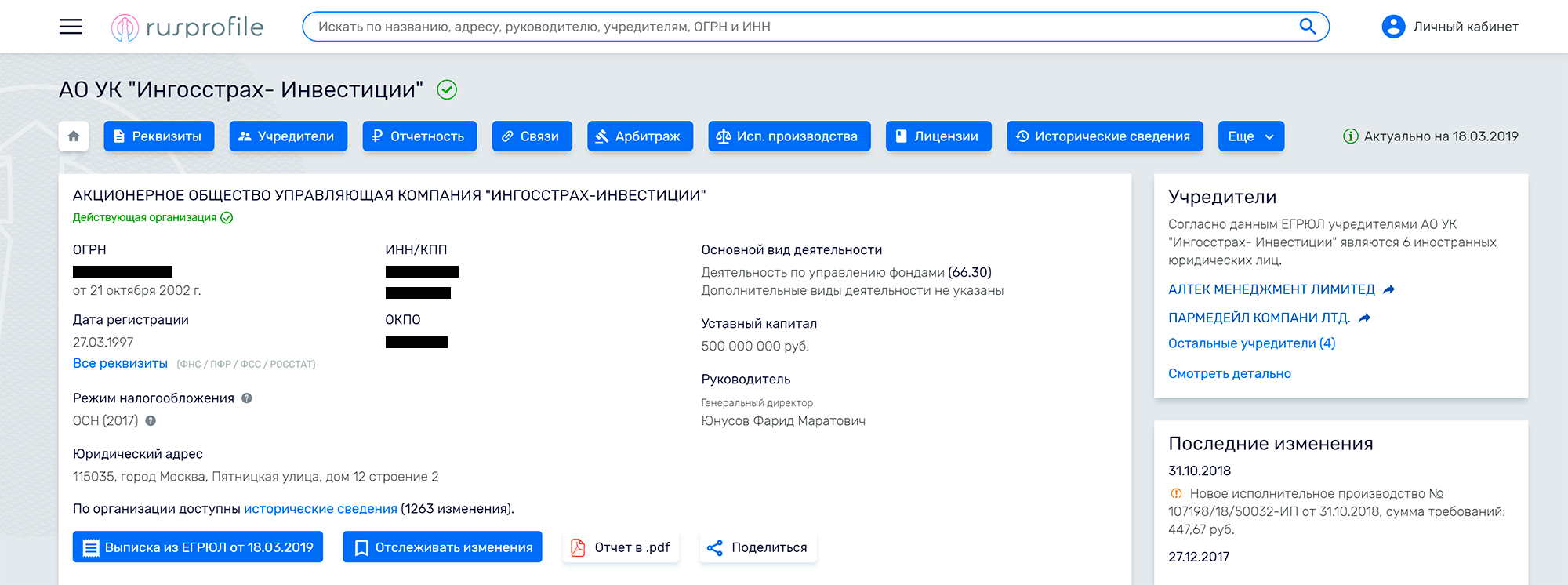Open the исторические сведения link in the text

(321, 509)
